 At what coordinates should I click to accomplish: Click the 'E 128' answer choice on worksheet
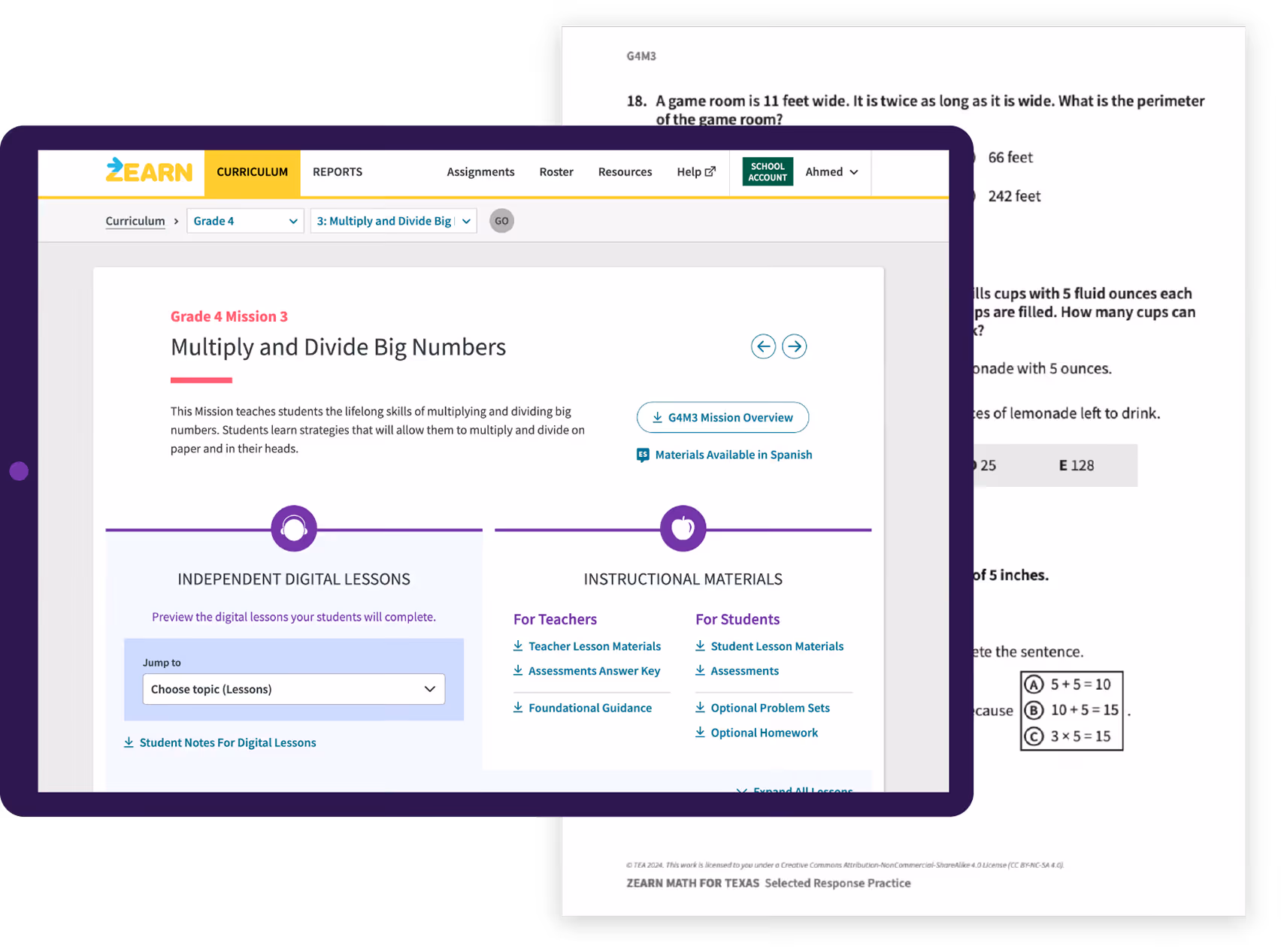[x=1076, y=466]
